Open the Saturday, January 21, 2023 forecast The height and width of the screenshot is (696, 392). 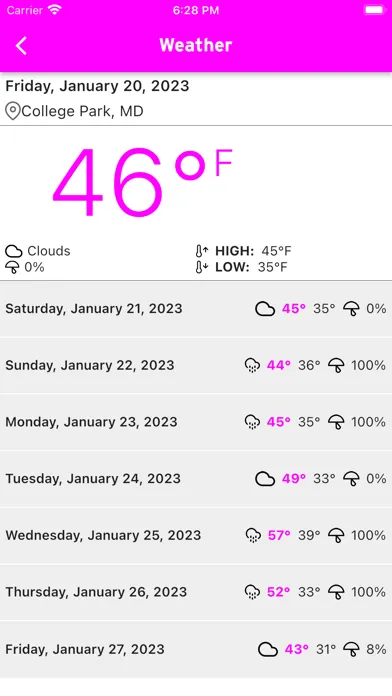click(196, 308)
